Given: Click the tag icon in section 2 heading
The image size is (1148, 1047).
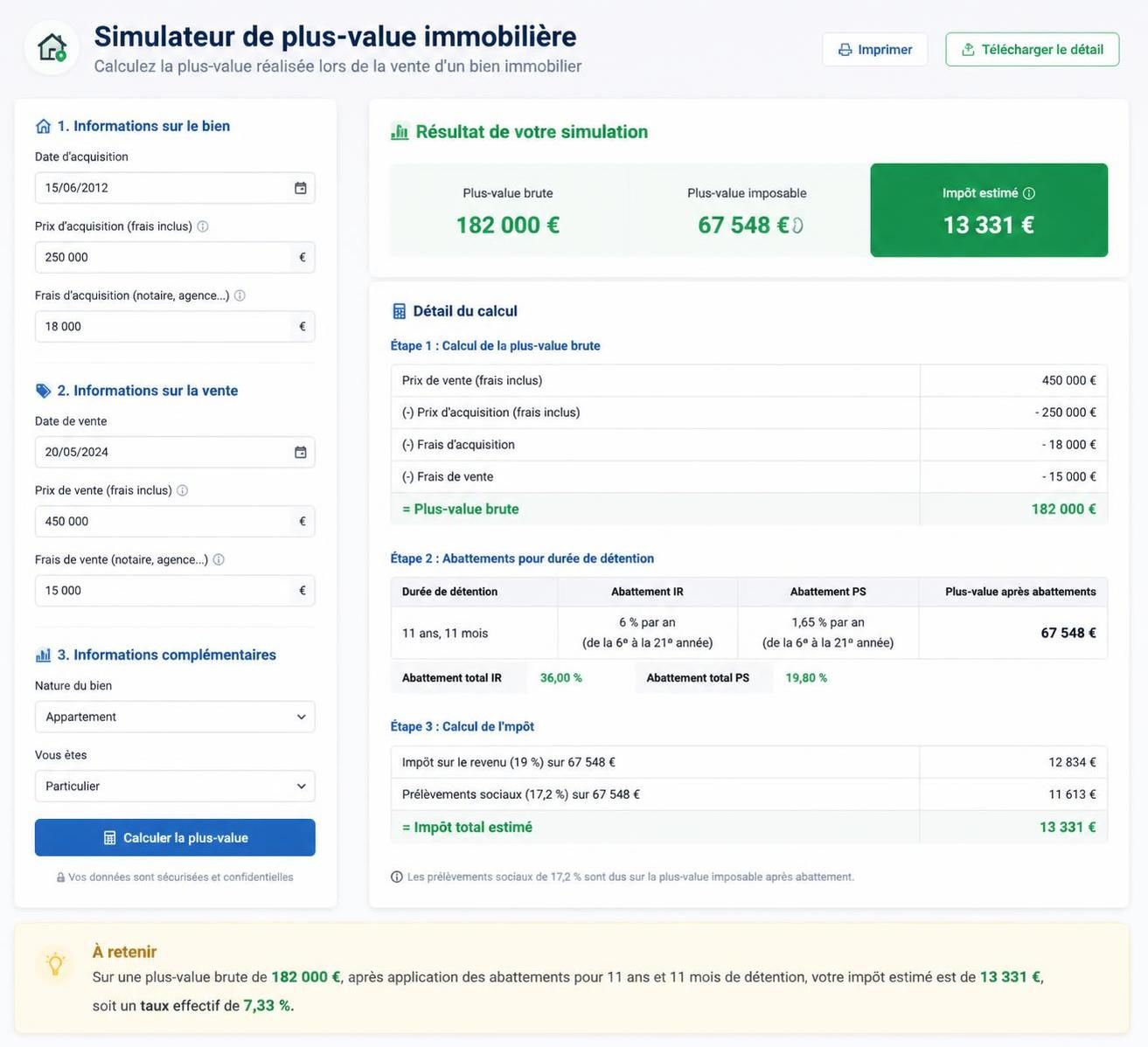Looking at the screenshot, I should pos(43,391).
